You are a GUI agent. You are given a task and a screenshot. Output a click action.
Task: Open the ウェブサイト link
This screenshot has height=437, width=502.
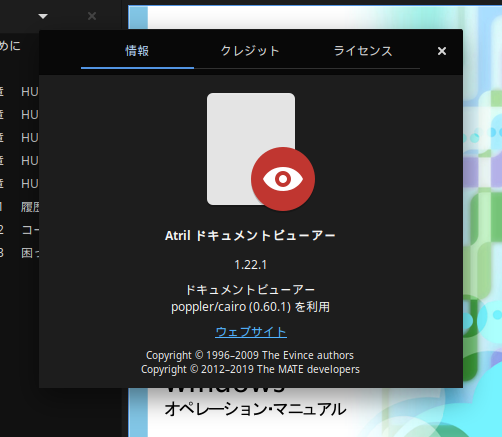251,332
